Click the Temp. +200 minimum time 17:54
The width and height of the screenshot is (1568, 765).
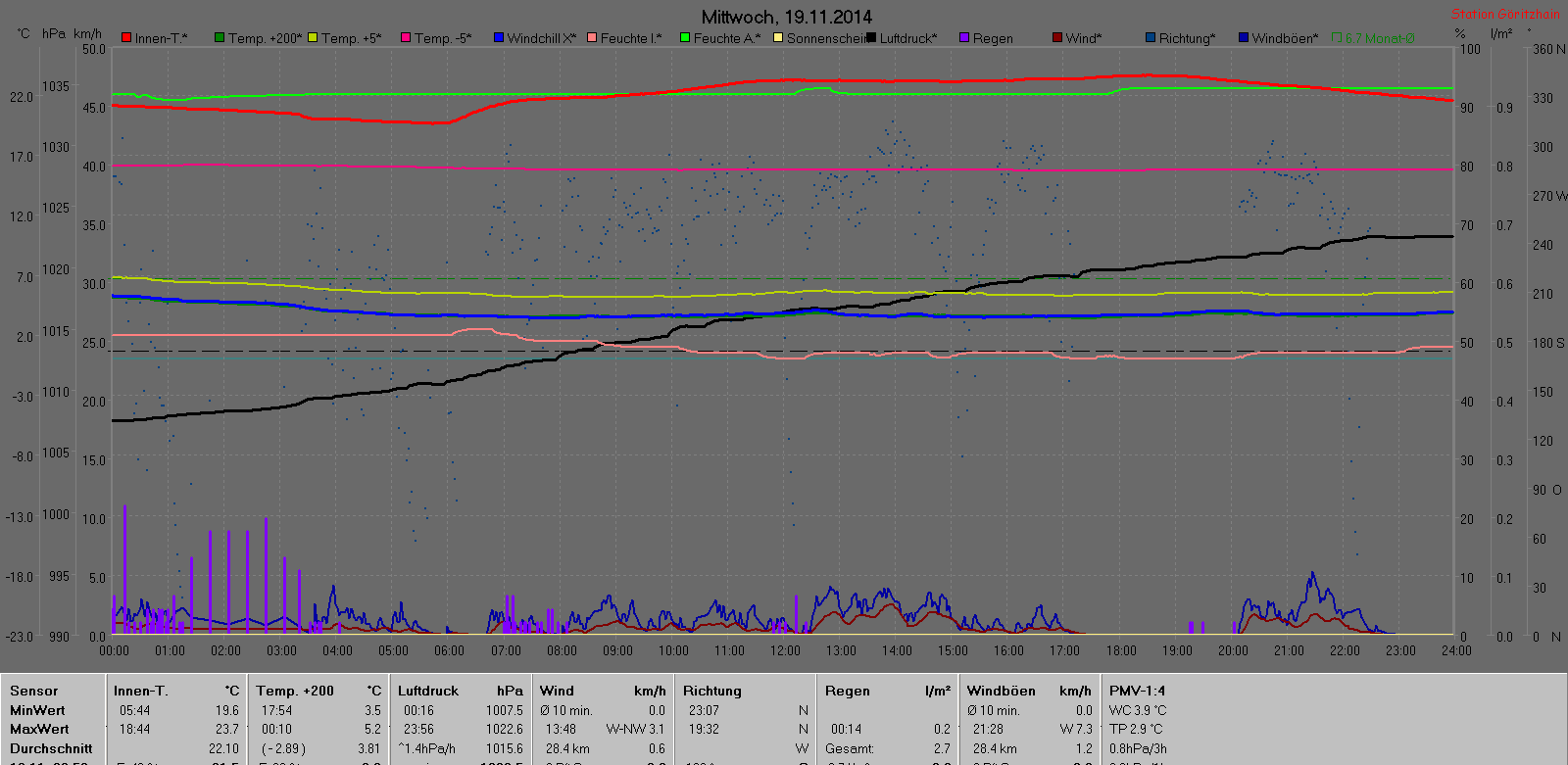[x=276, y=710]
